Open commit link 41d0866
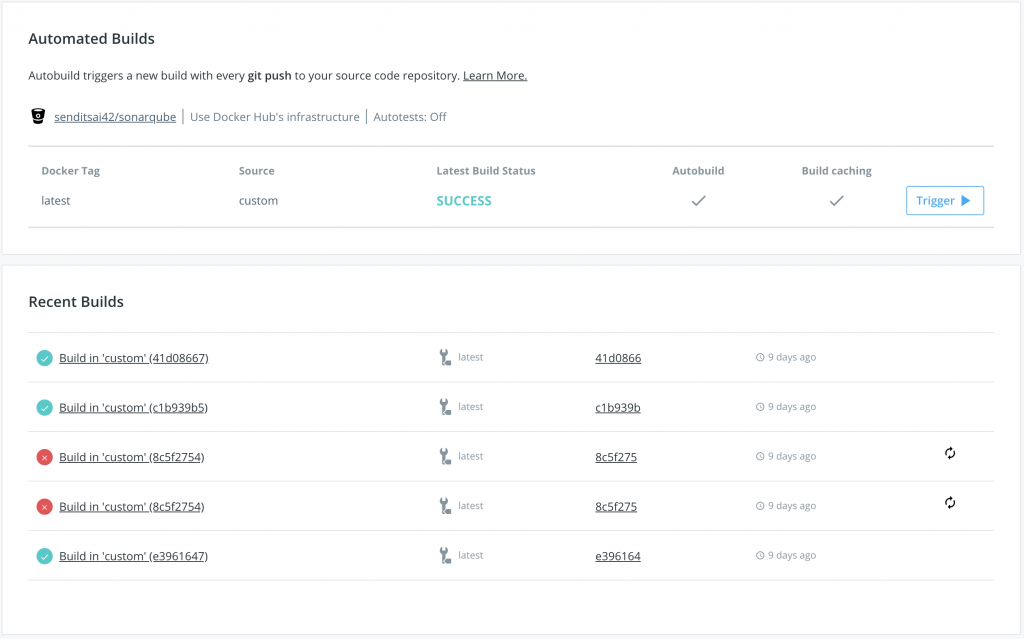Screen dimensions: 1024x639 (618, 358)
